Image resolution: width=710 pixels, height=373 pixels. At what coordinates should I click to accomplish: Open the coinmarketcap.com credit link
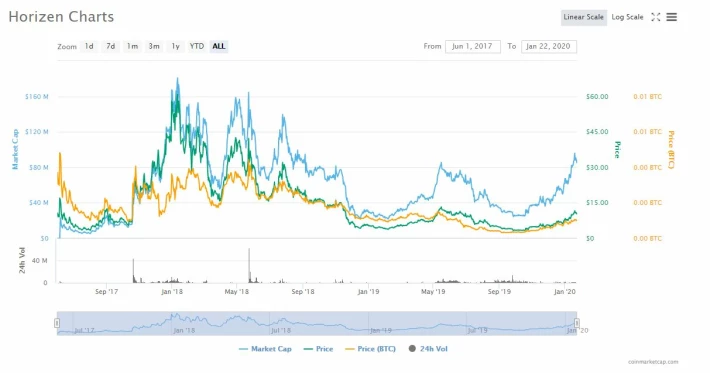(x=653, y=362)
